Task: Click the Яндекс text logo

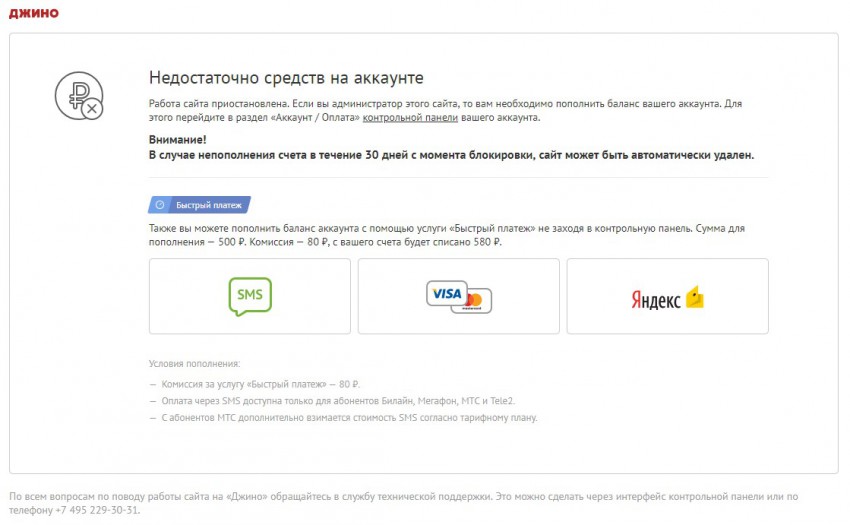Action: click(656, 299)
